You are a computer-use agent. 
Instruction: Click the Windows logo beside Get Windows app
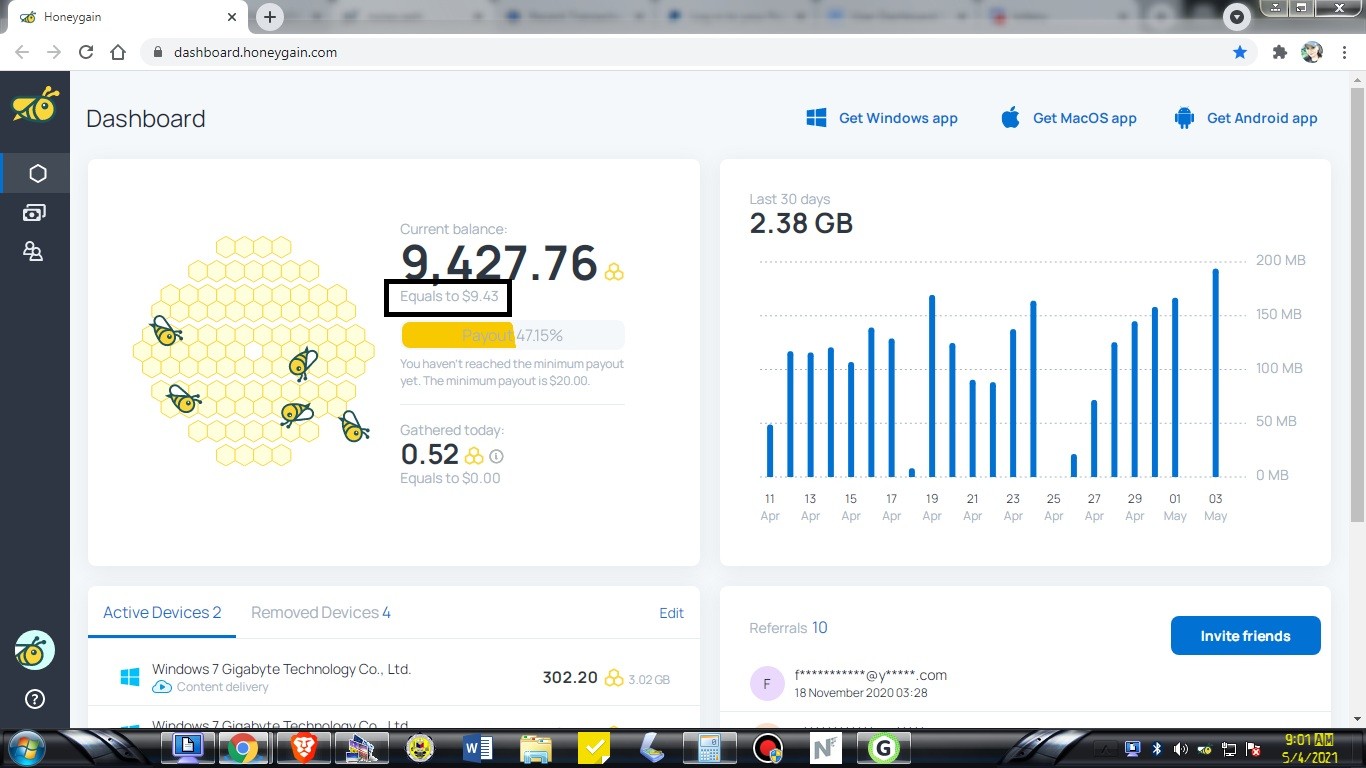coord(816,118)
